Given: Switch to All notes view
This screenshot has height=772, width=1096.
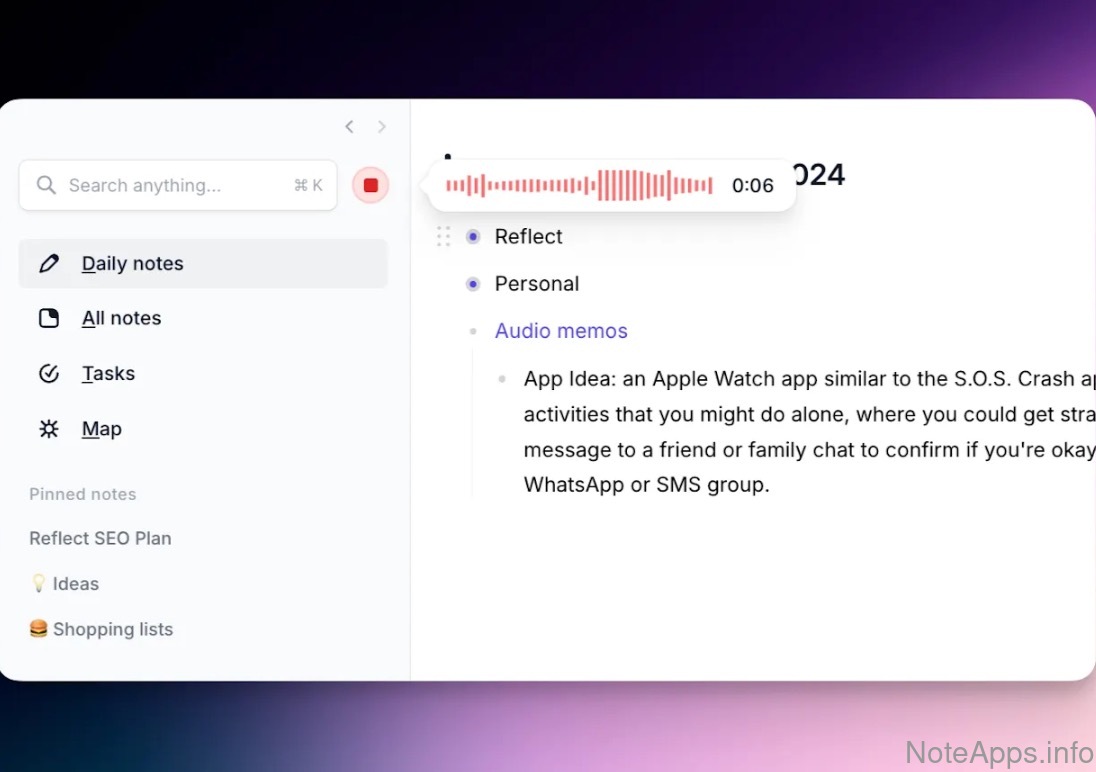Looking at the screenshot, I should 121,319.
